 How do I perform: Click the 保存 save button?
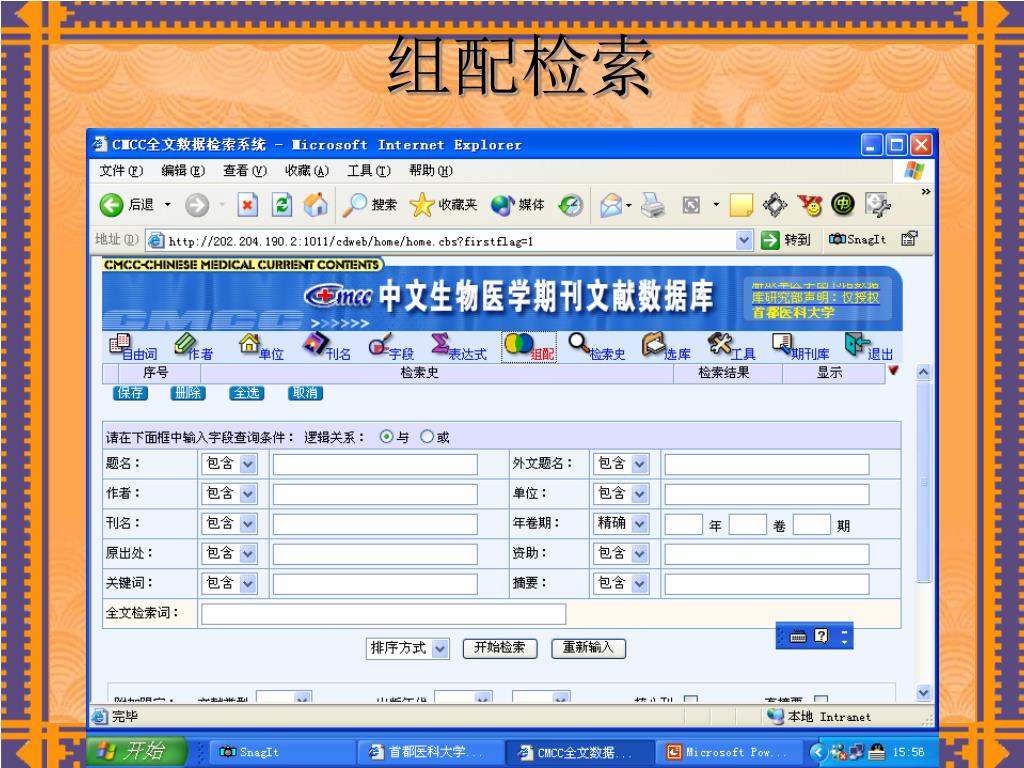click(130, 393)
